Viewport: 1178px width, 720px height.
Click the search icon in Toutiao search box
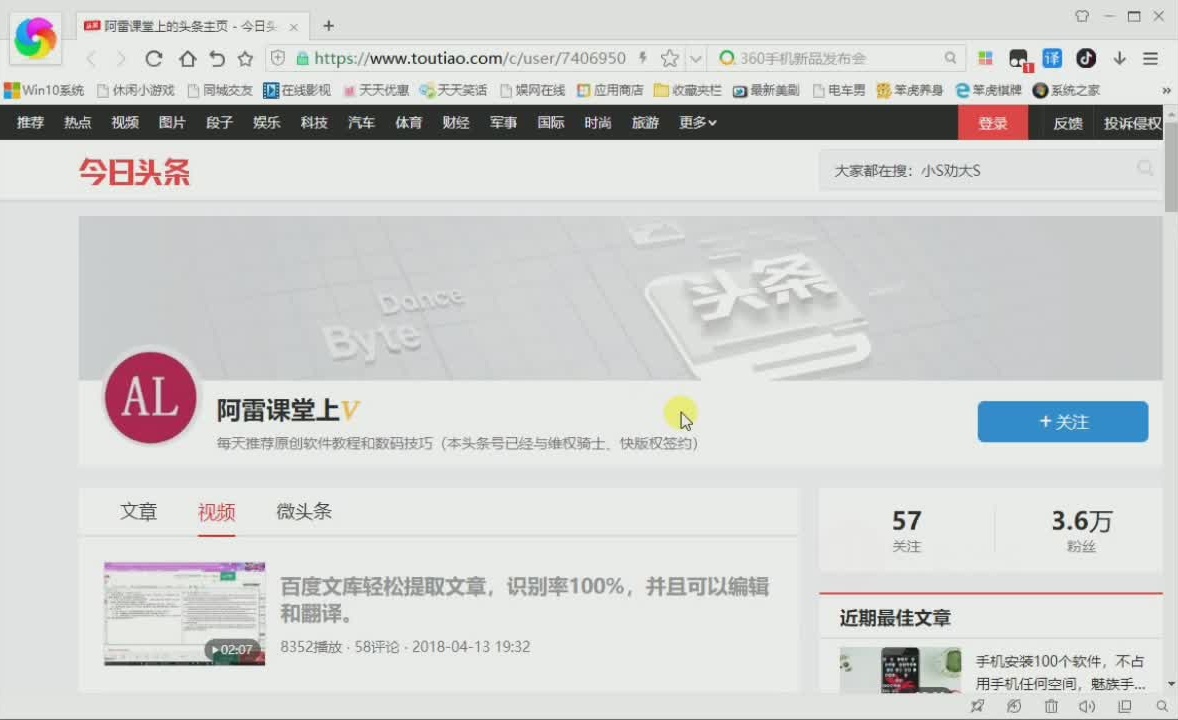pyautogui.click(x=1145, y=168)
